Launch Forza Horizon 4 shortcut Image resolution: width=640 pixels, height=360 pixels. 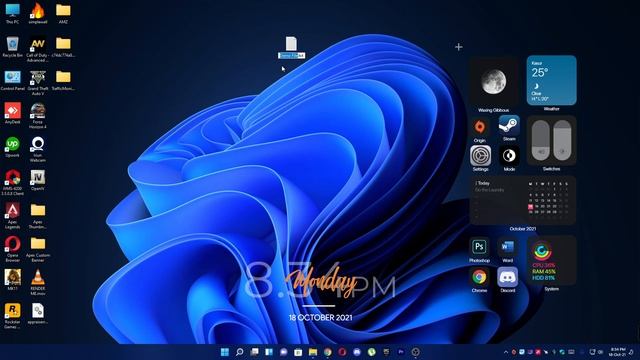(38, 116)
